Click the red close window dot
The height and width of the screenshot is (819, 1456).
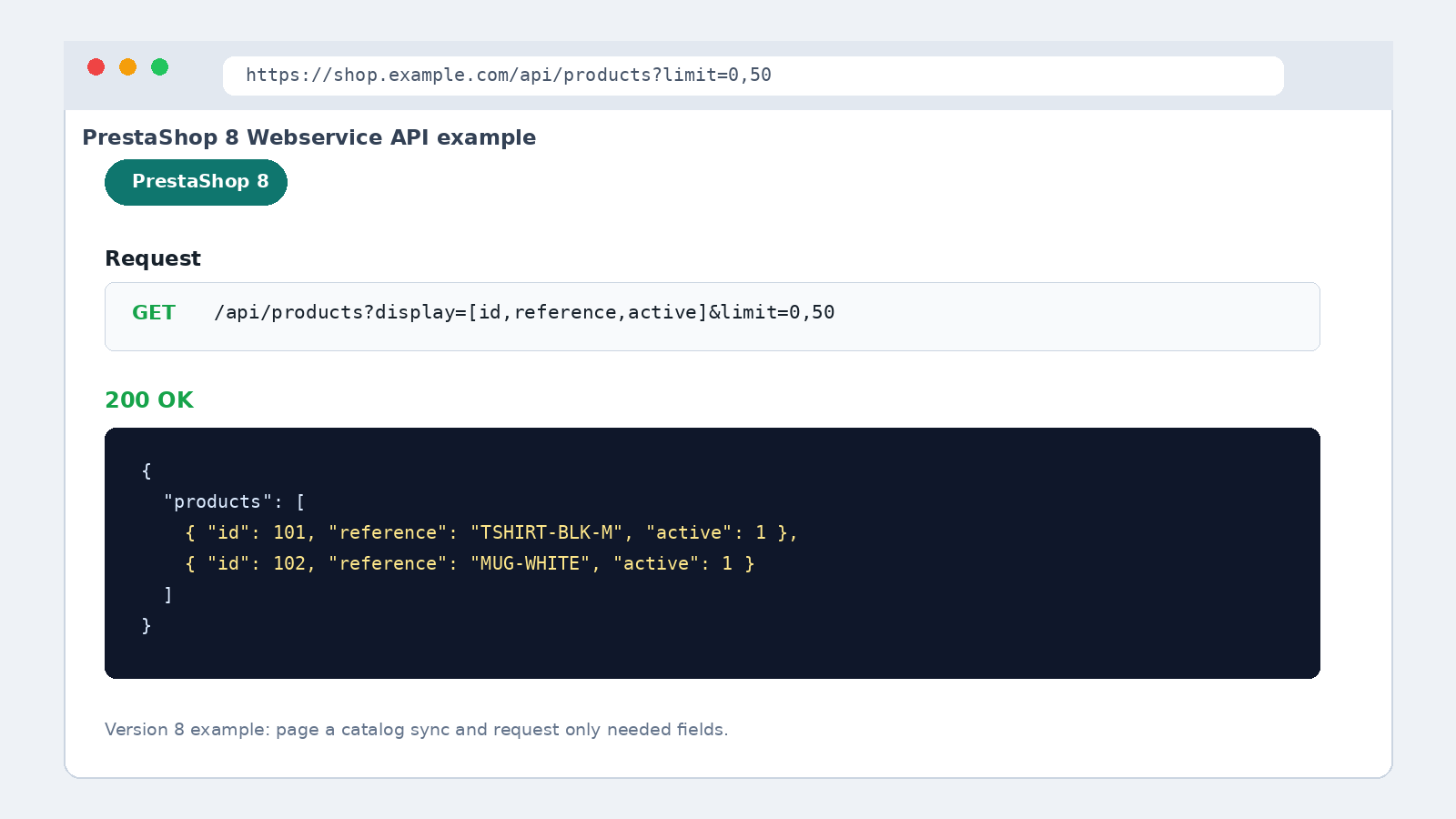click(96, 66)
